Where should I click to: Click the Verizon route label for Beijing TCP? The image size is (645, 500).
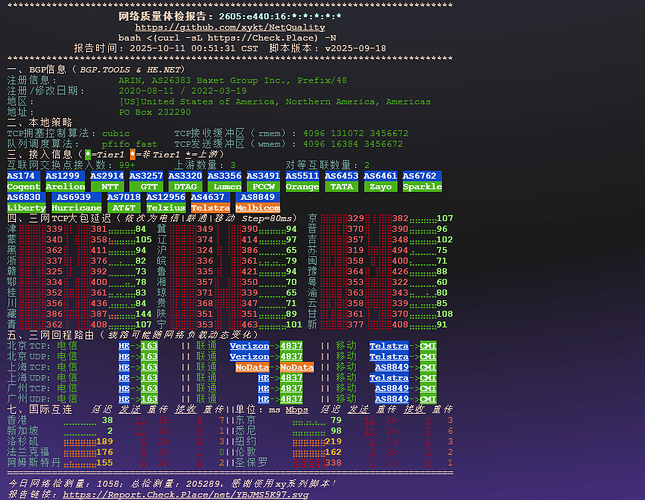pyautogui.click(x=249, y=345)
